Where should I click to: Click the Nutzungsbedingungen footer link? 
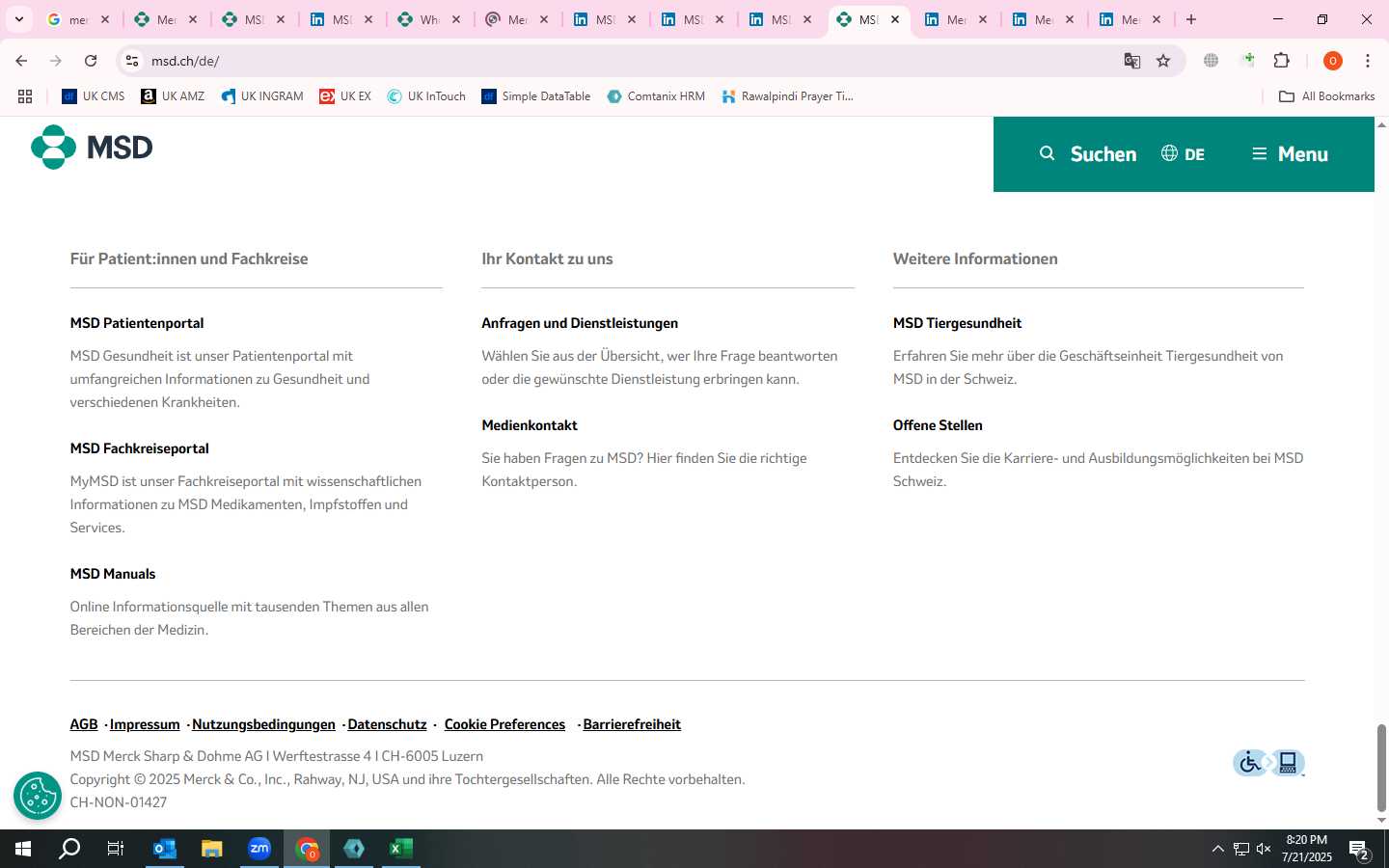tap(263, 724)
